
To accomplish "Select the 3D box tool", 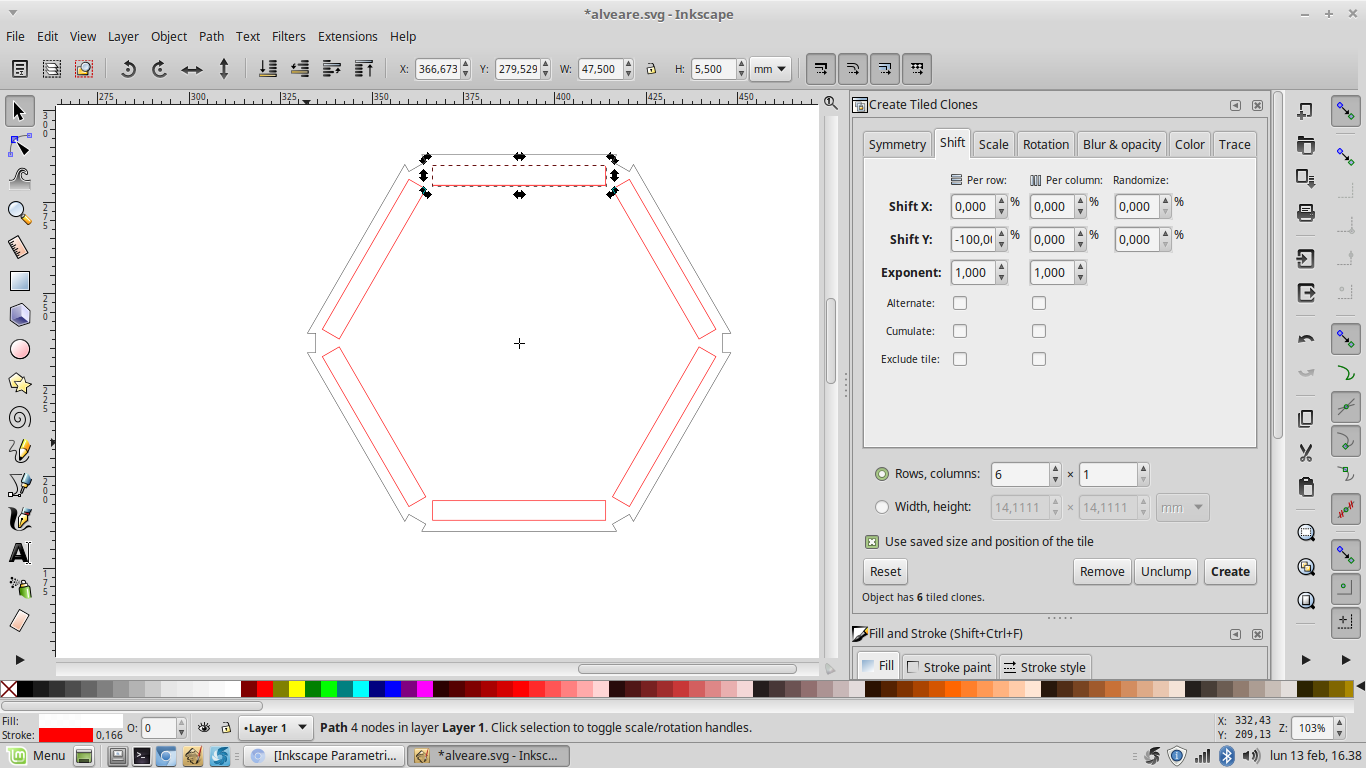I will tap(19, 315).
